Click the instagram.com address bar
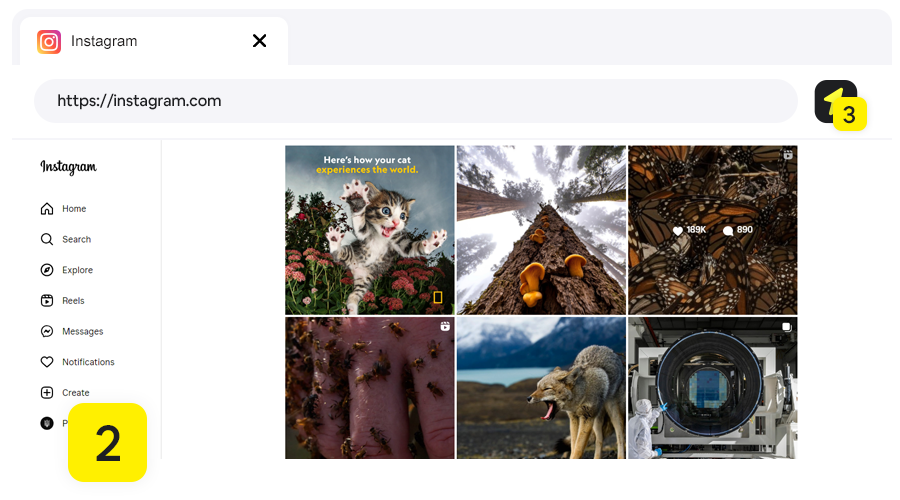The image size is (900, 500). point(415,101)
